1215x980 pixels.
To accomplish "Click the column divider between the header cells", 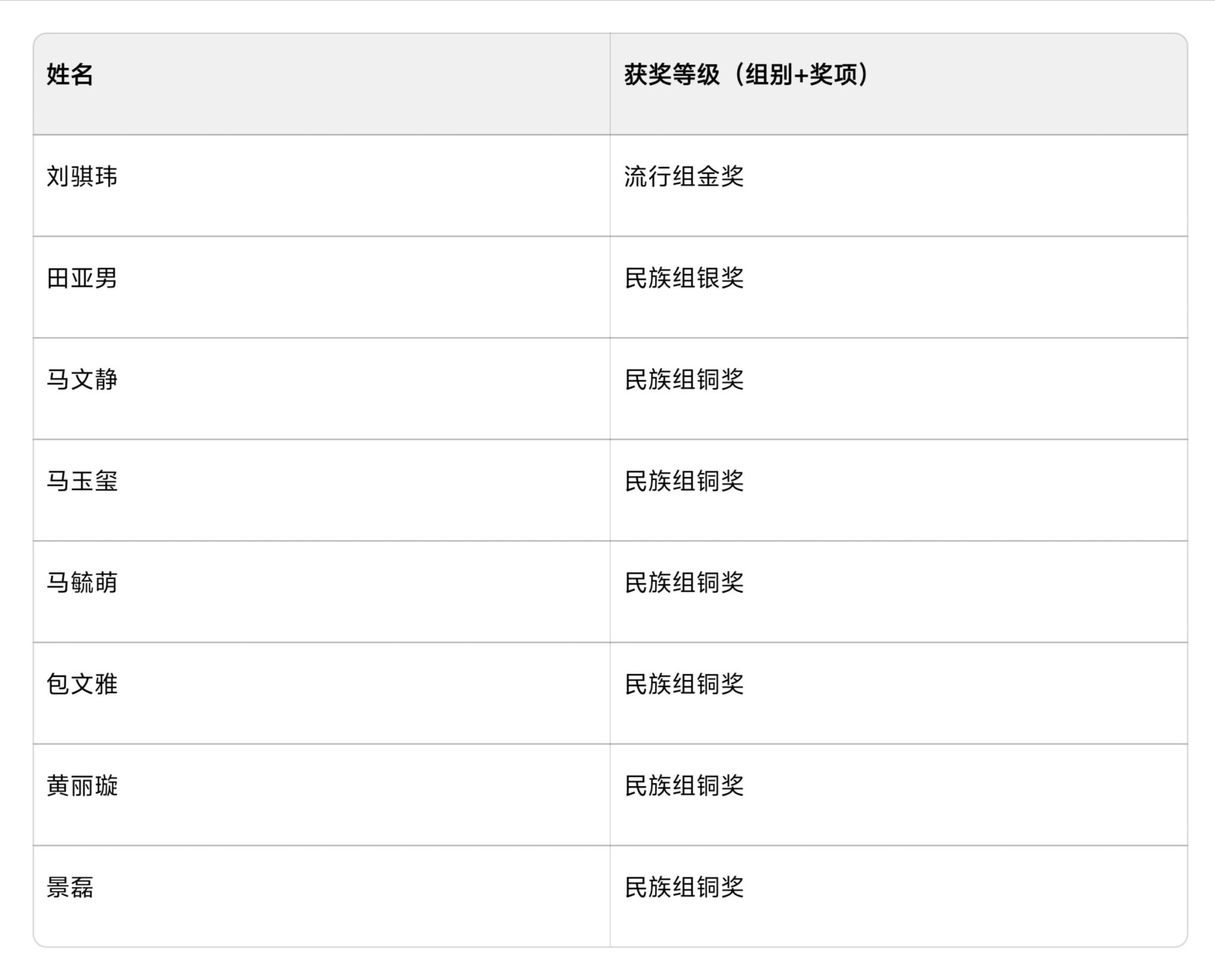I will tap(610, 84).
